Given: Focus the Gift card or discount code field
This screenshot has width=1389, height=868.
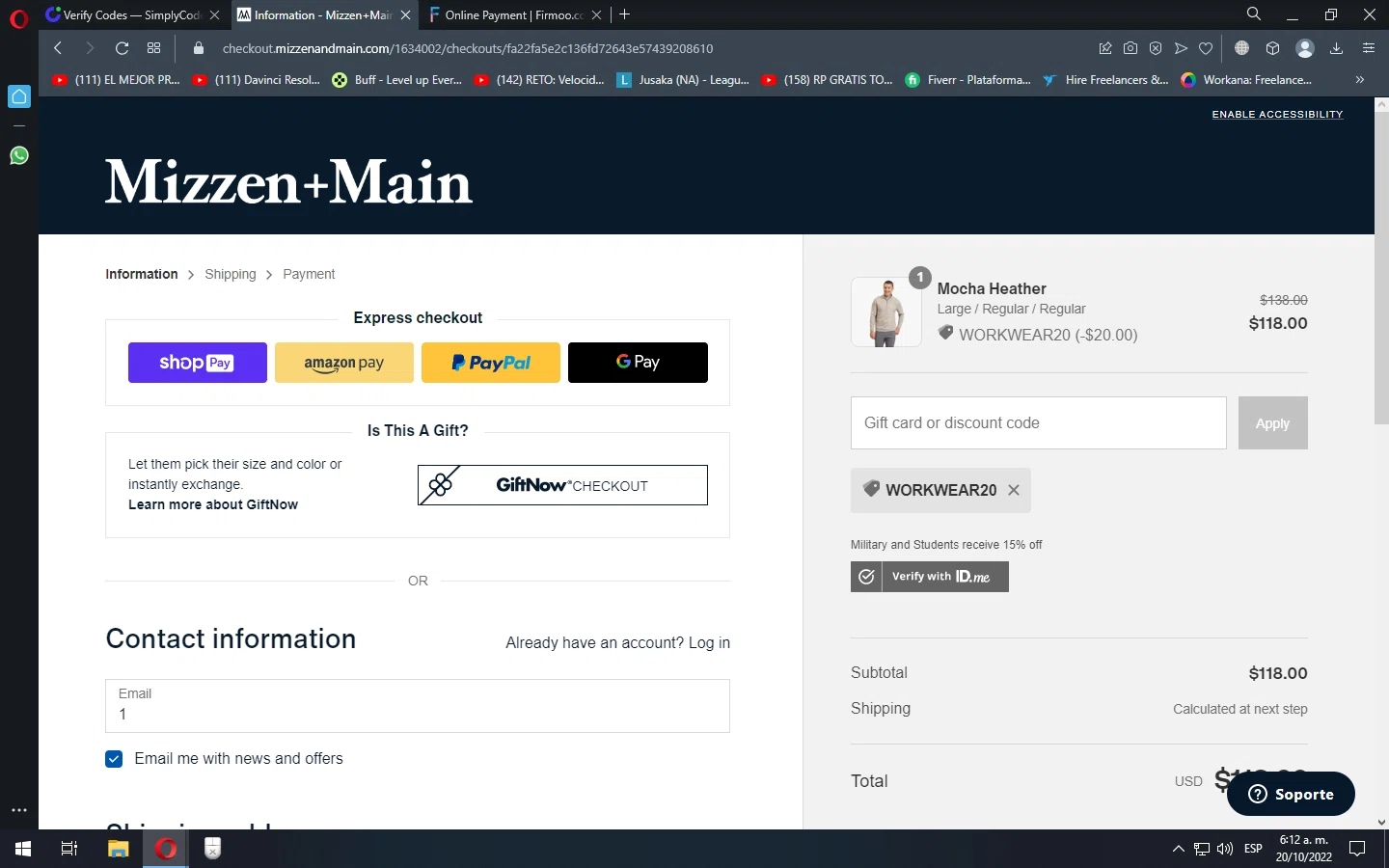Looking at the screenshot, I should [x=1039, y=422].
